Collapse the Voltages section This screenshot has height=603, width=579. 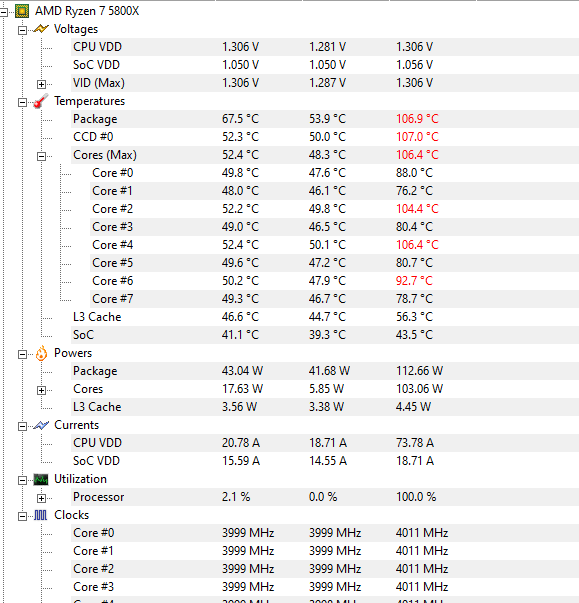(x=22, y=30)
